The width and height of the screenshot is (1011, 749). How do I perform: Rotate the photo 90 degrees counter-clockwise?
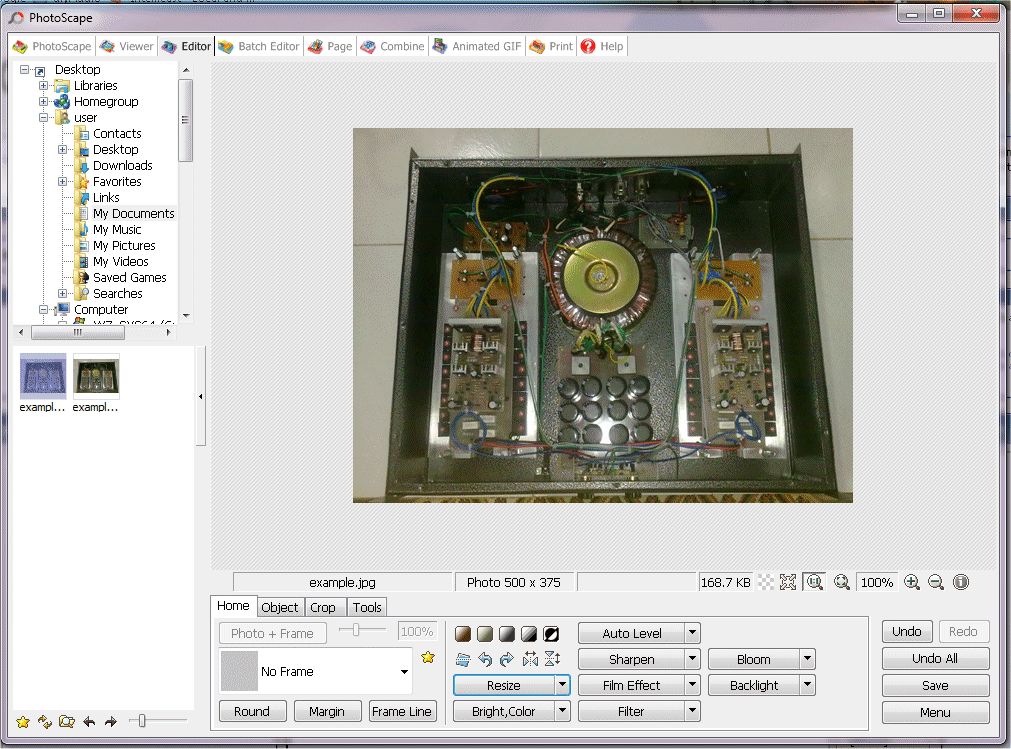485,659
